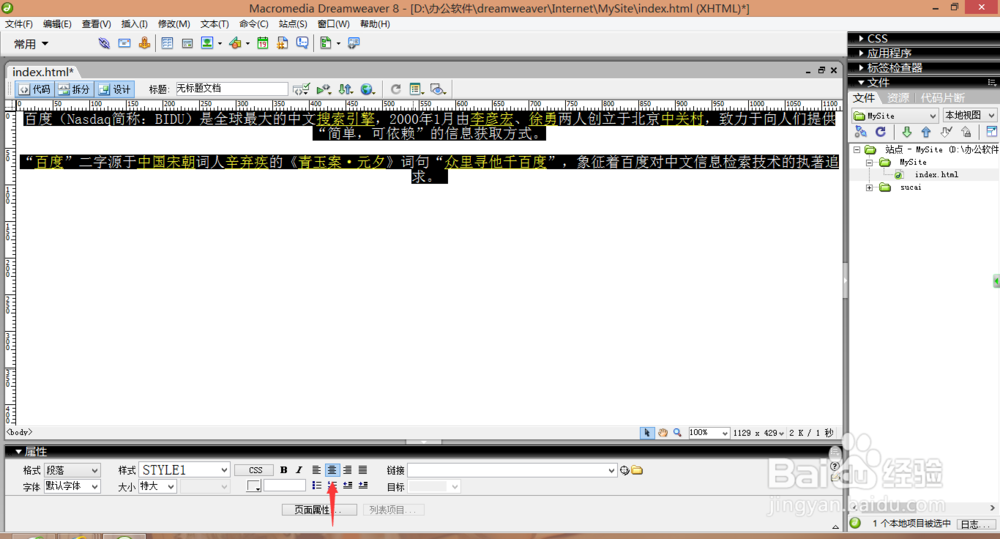Viewport: 1000px width, 539px height.
Task: Select the hand tool in status bar
Action: 663,432
